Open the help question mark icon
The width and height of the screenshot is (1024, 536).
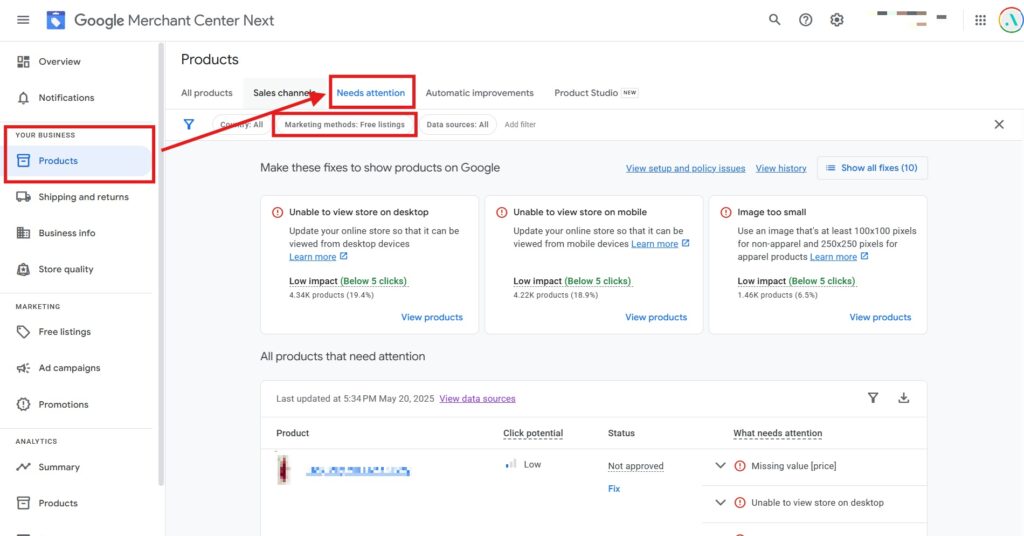(806, 20)
